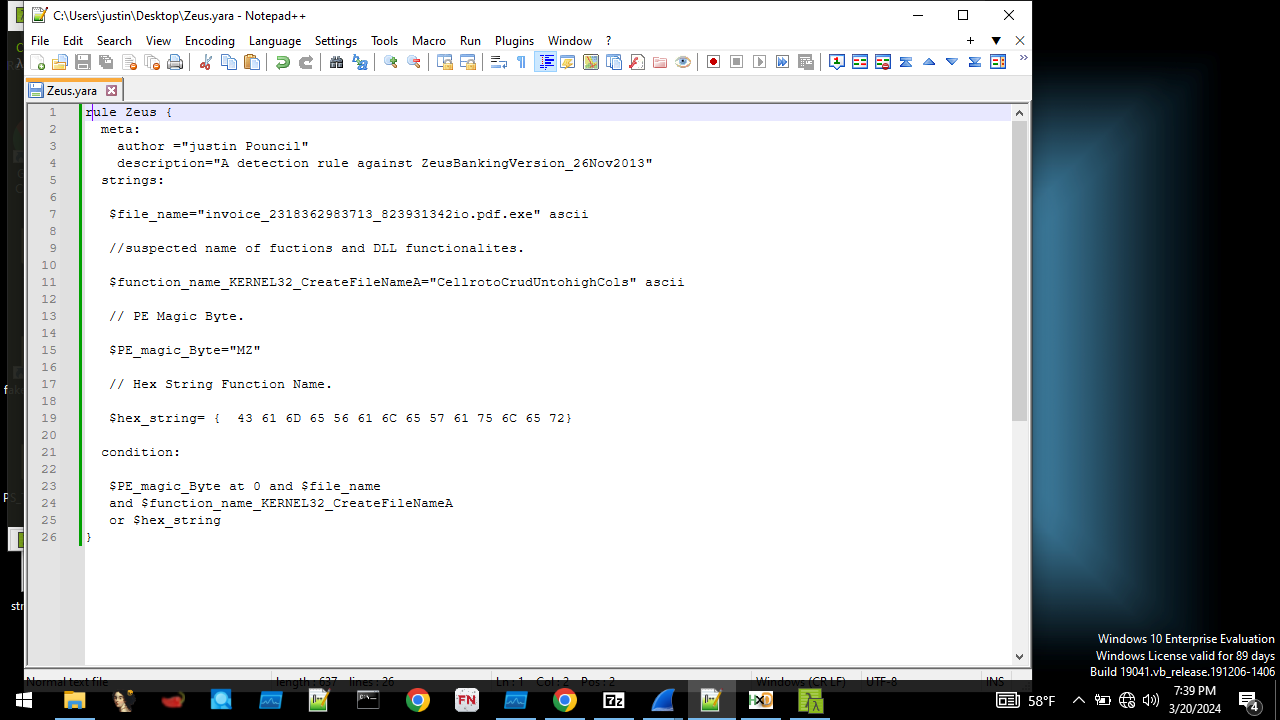
Task: Click the Redo toolbar icon
Action: pos(306,62)
